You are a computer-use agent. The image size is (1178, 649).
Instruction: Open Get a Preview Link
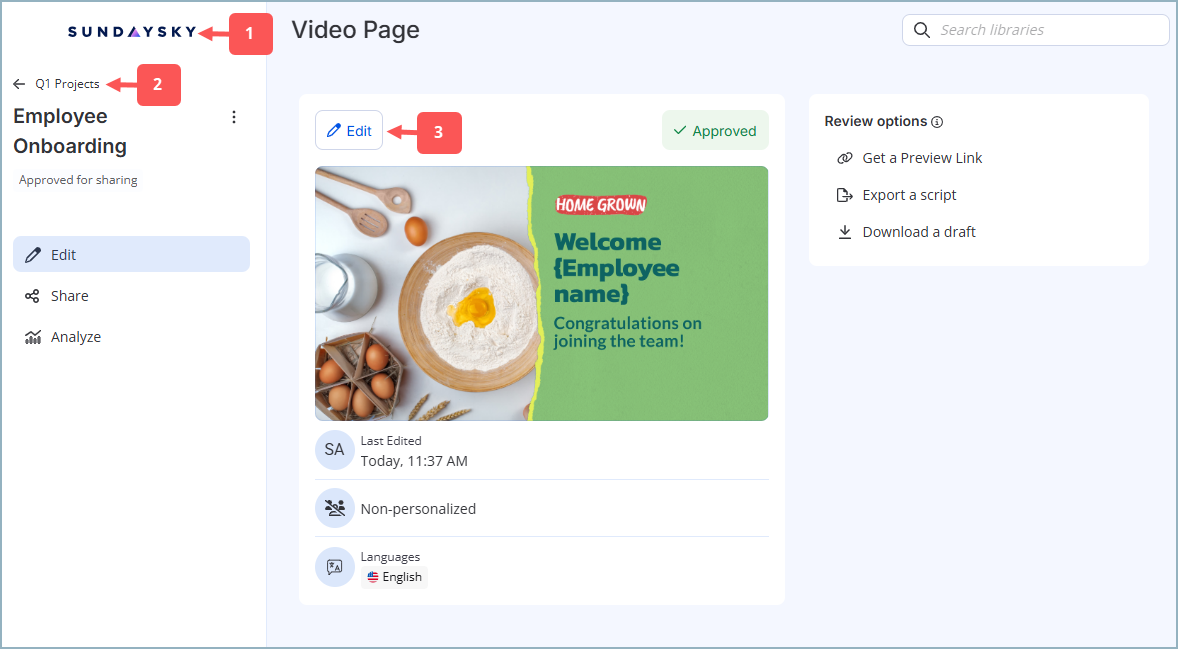coord(921,157)
